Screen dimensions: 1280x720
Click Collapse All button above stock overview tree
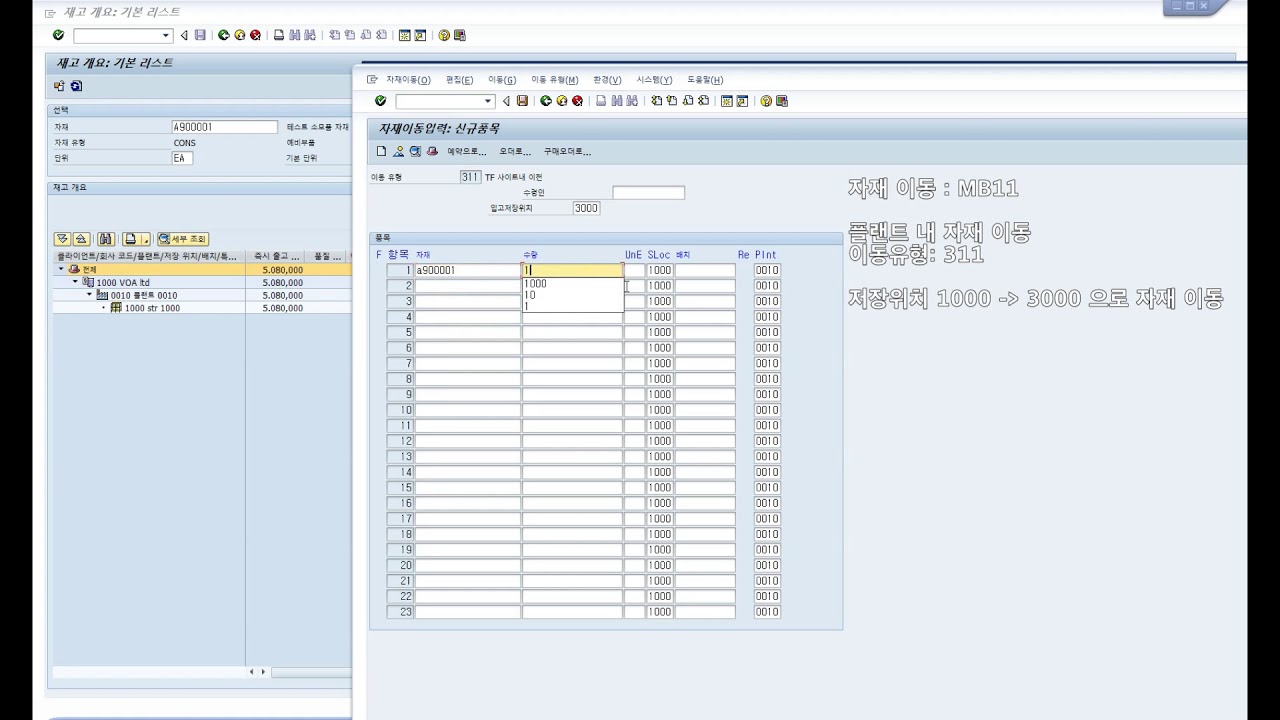tap(81, 239)
